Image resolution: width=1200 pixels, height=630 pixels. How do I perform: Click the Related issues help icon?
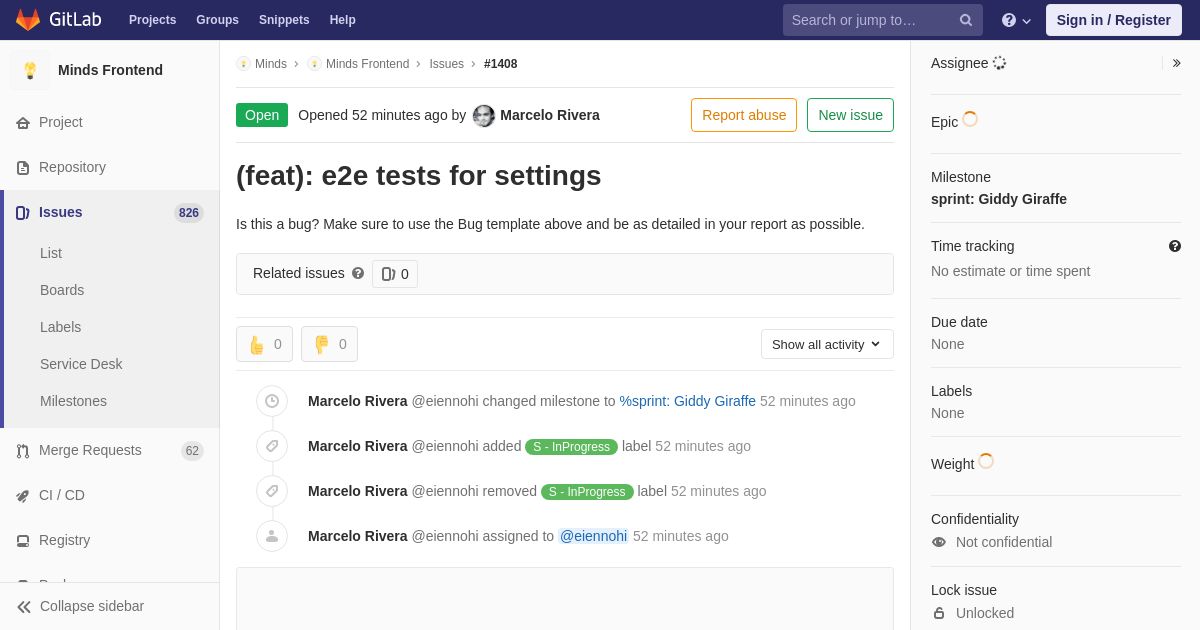358,273
